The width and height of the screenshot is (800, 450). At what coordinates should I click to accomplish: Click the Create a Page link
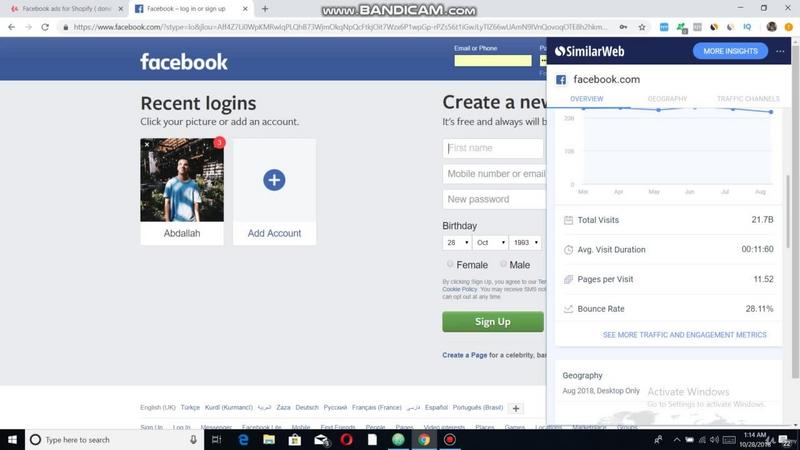point(464,355)
